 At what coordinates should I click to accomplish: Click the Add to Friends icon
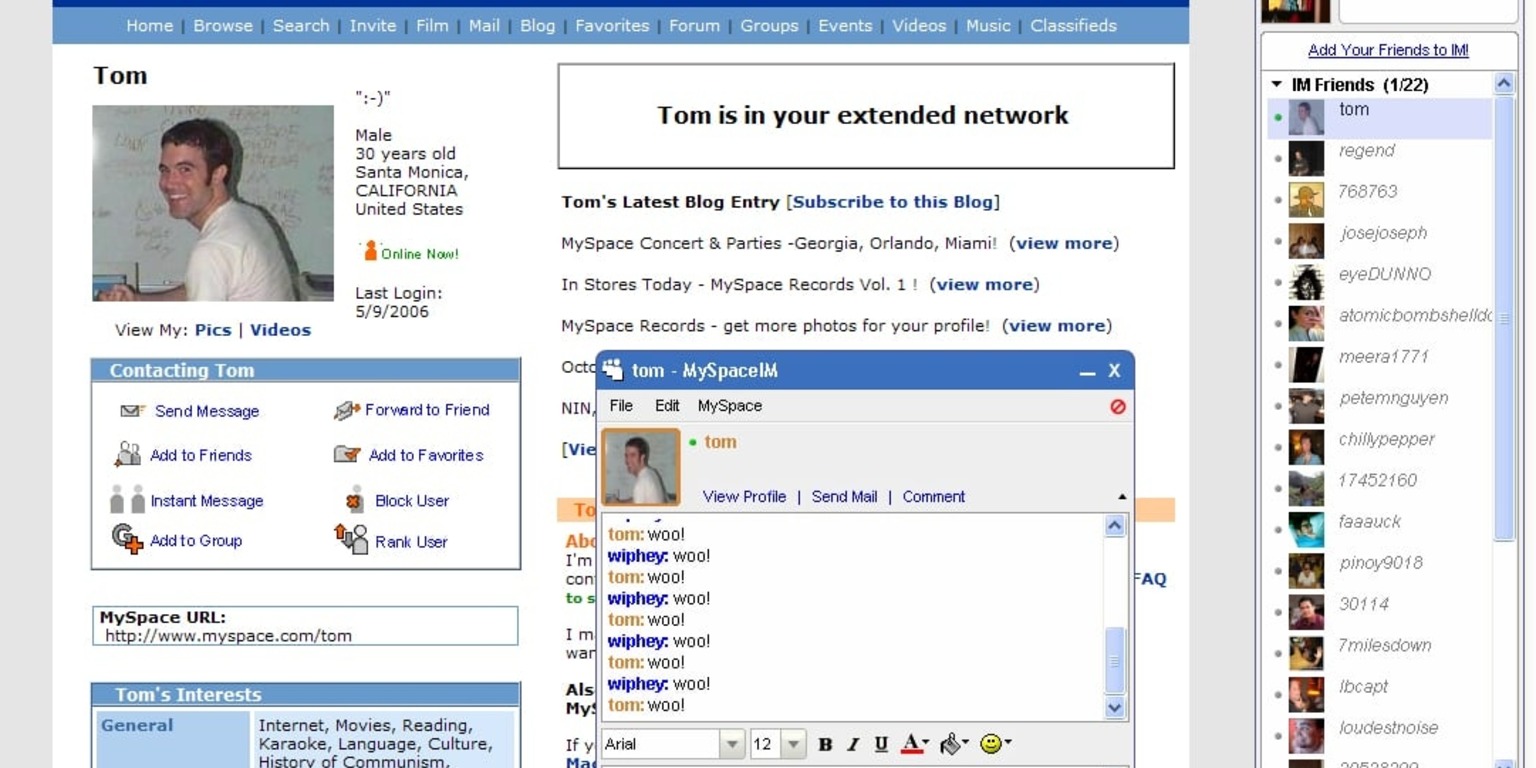[128, 455]
